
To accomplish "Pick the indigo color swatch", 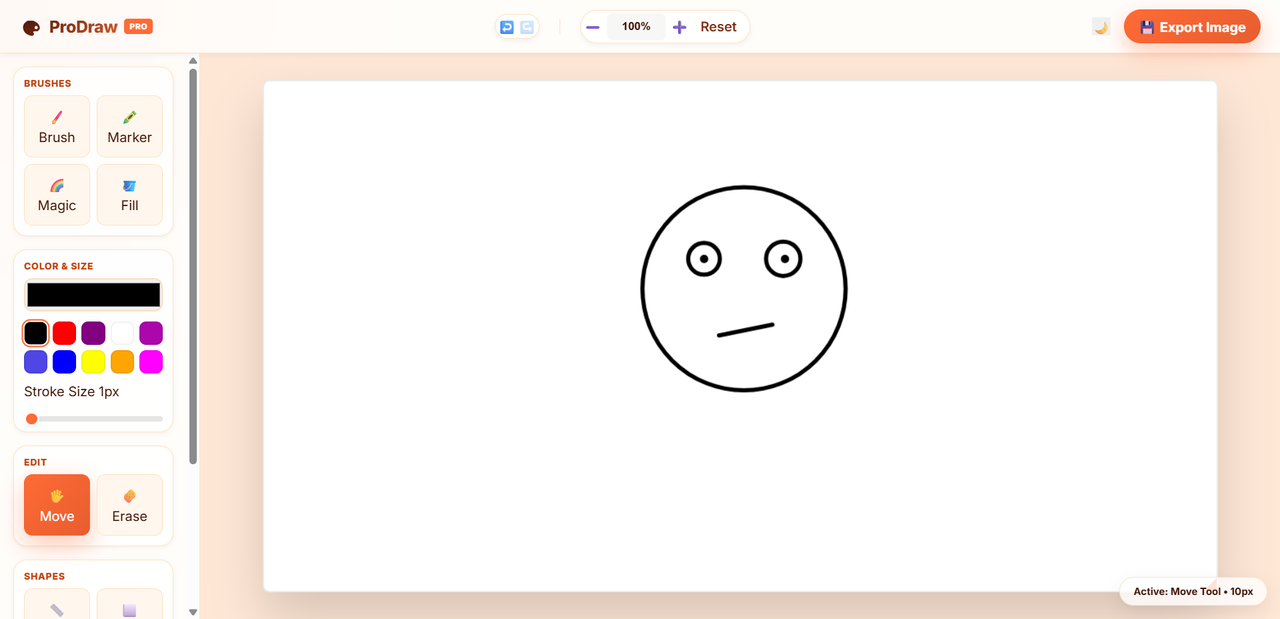I will [36, 361].
